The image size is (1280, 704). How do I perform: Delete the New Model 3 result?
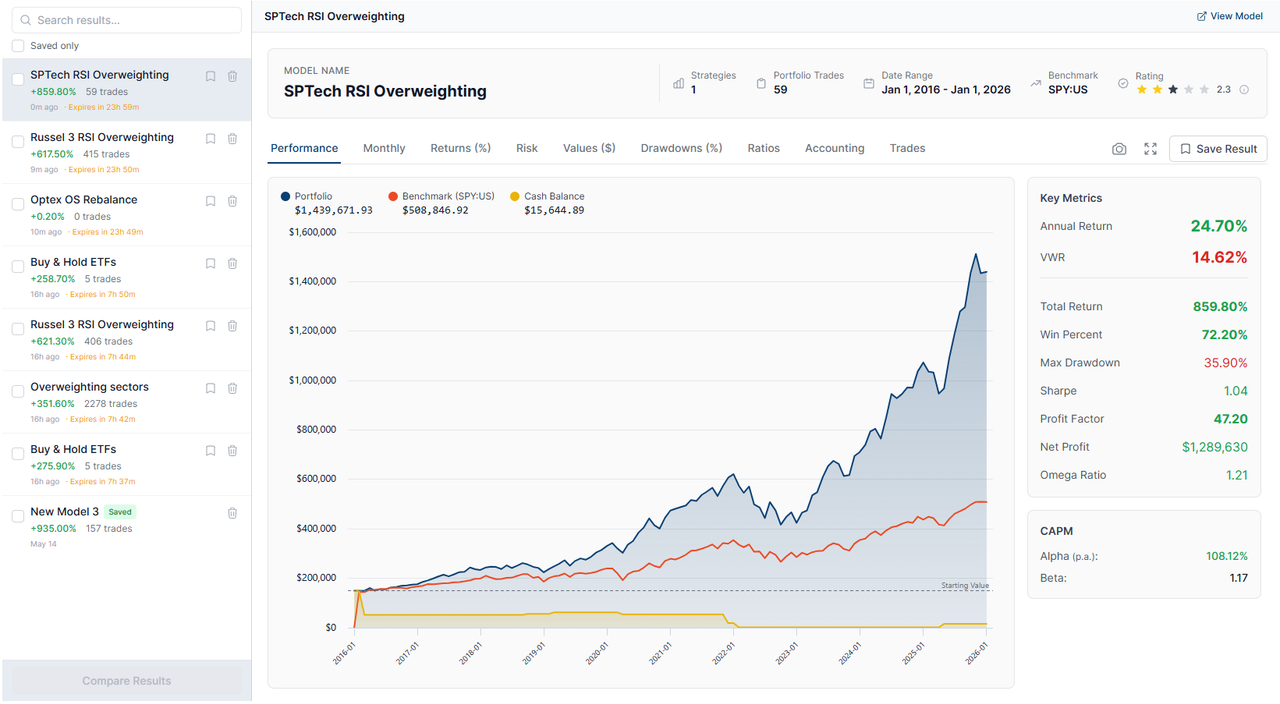pyautogui.click(x=232, y=513)
